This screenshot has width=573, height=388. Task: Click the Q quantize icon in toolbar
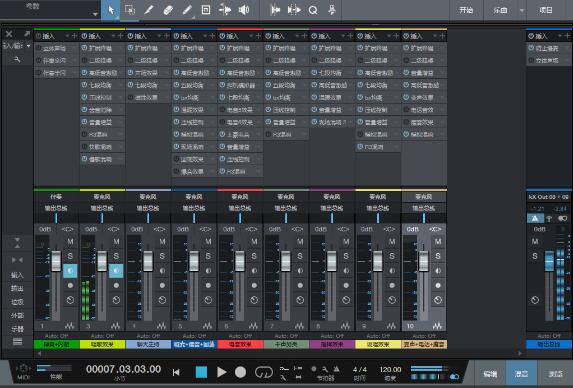tap(313, 10)
